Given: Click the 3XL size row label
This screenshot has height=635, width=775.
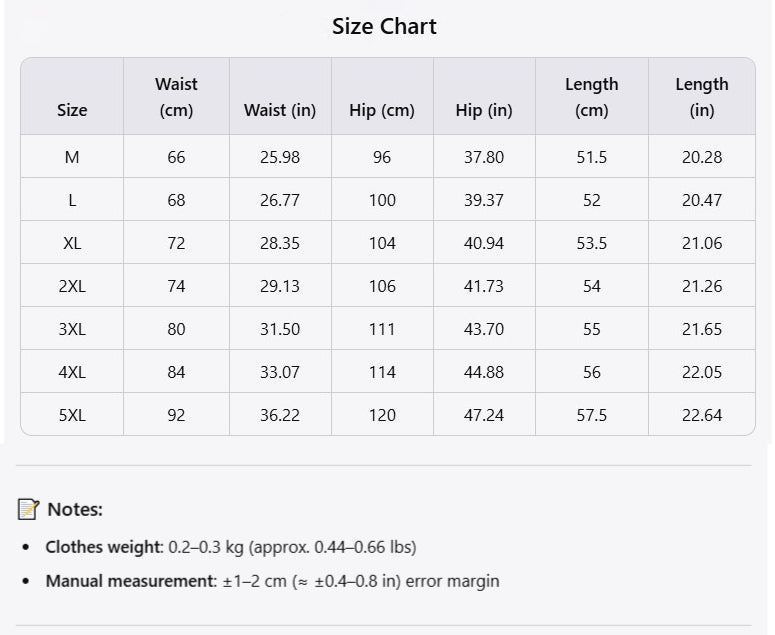Looking at the screenshot, I should pyautogui.click(x=72, y=329).
